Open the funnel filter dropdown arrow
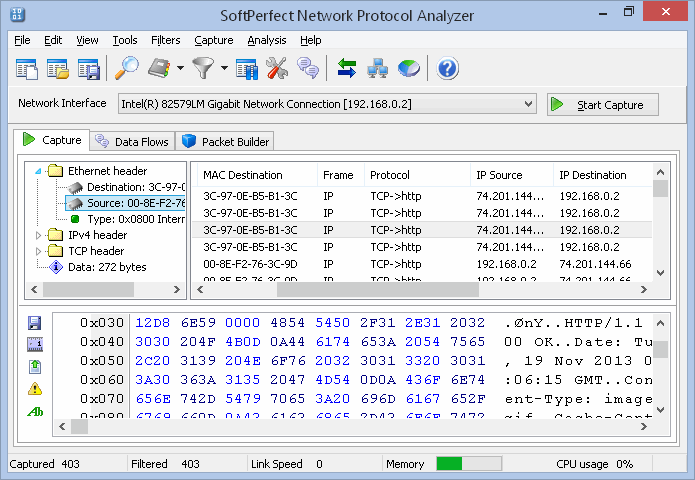The height and width of the screenshot is (480, 695). (x=224, y=69)
